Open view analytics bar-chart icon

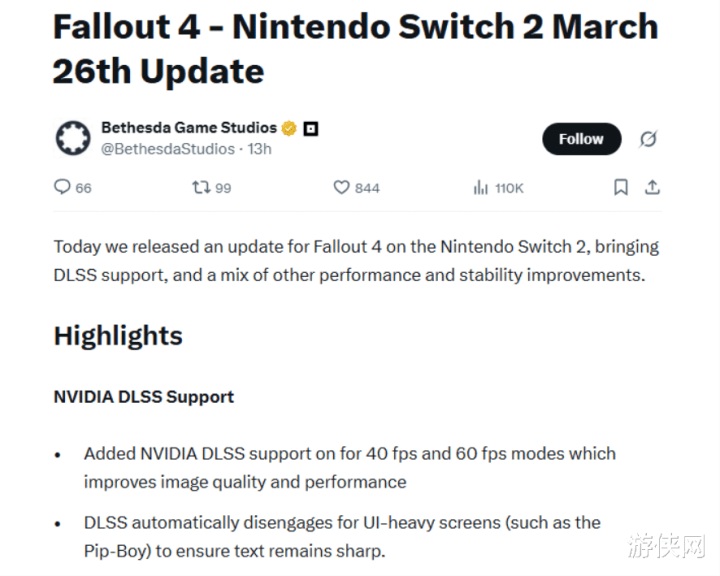click(x=481, y=187)
